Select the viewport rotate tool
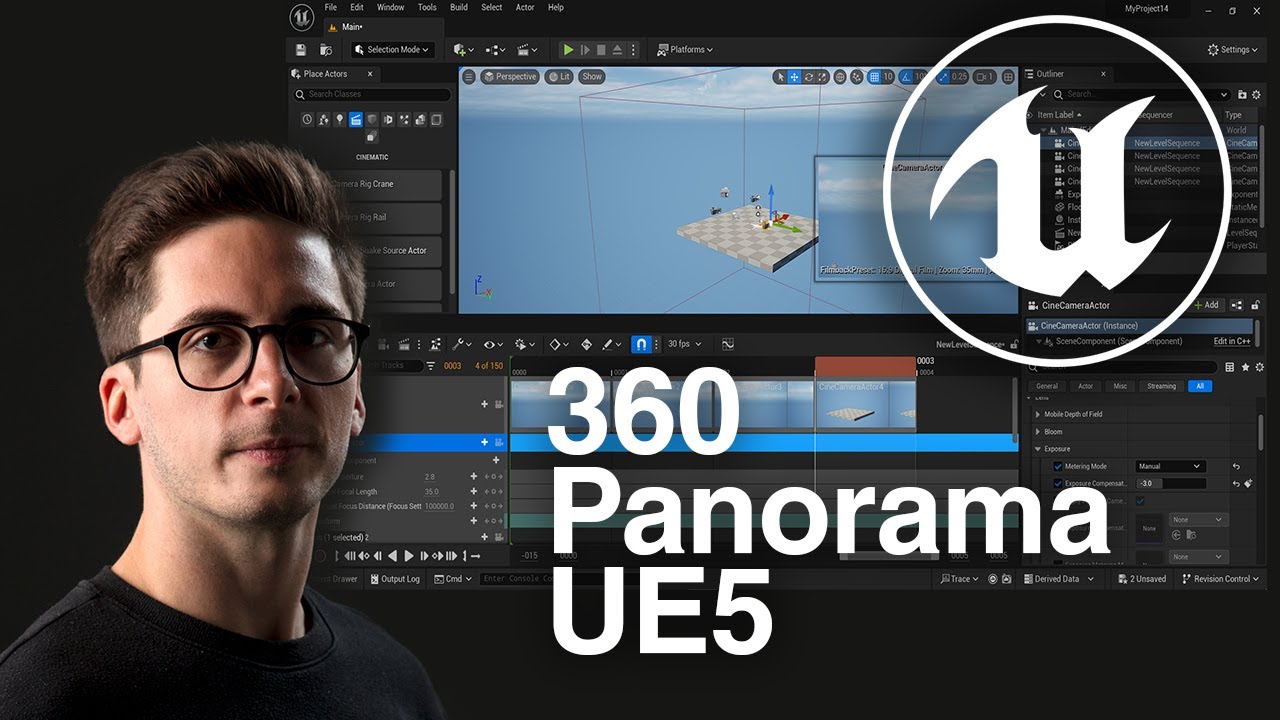Screen dimensions: 1280x720 809,77
